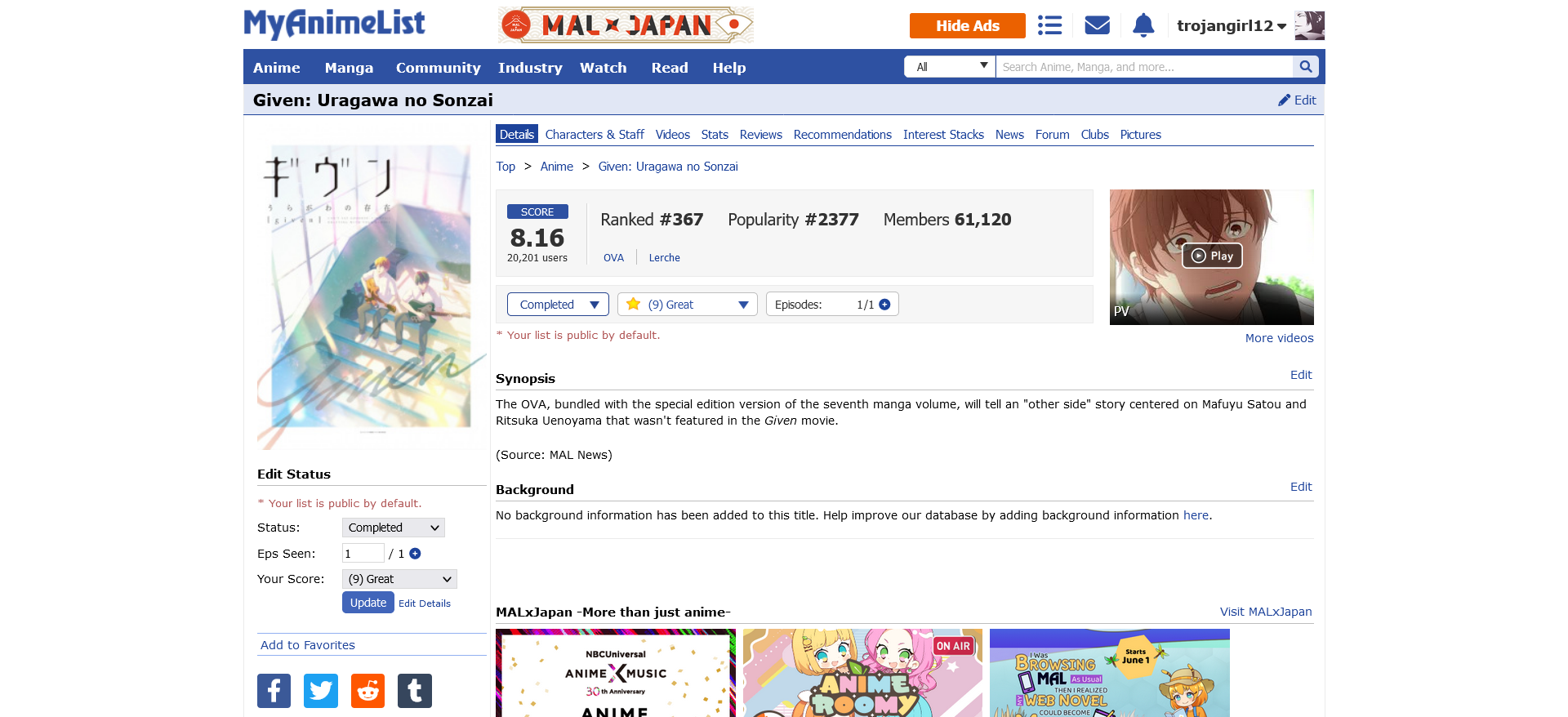Viewport: 1568px width, 717px height.
Task: Click the pencil Edit link in title bar
Action: point(1297,100)
